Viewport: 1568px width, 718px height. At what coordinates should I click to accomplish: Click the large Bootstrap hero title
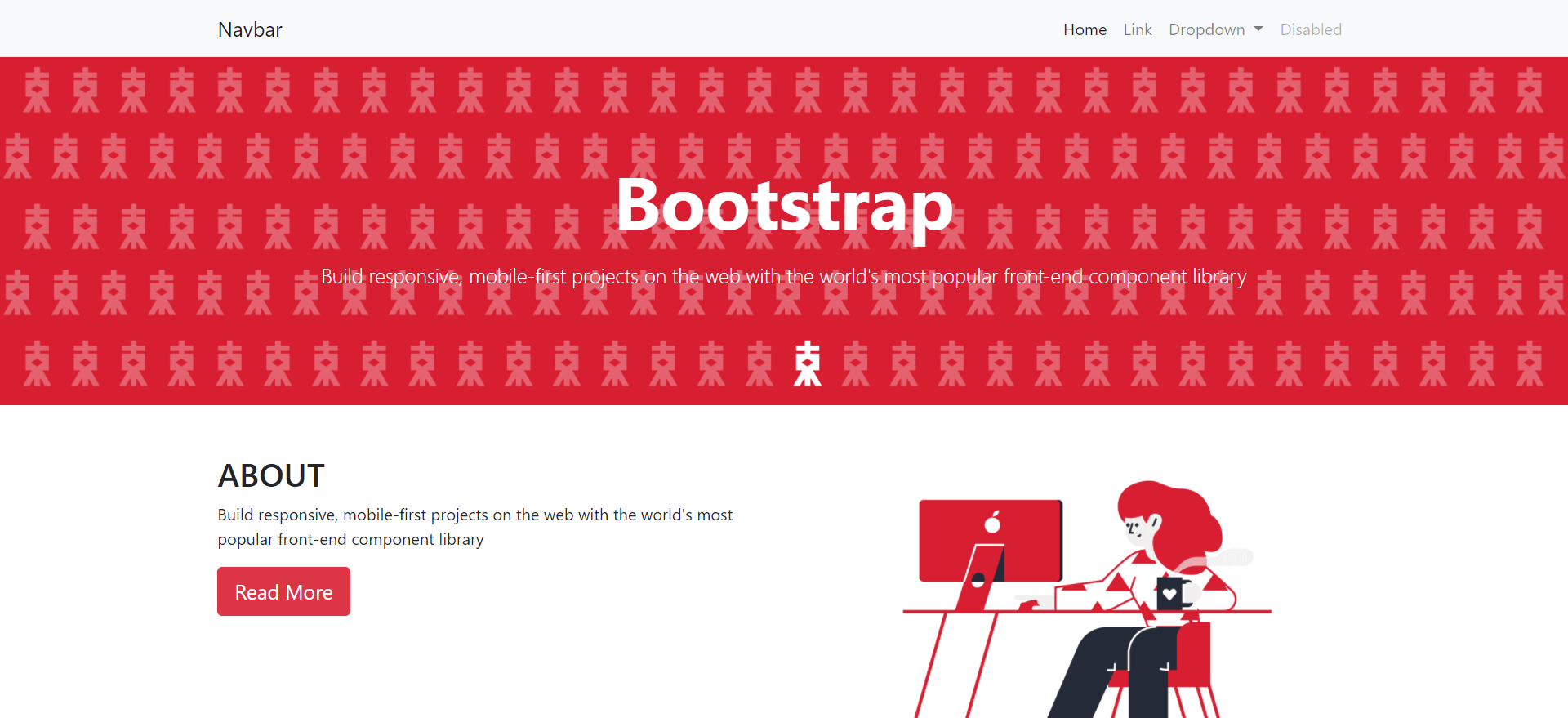[x=784, y=206]
